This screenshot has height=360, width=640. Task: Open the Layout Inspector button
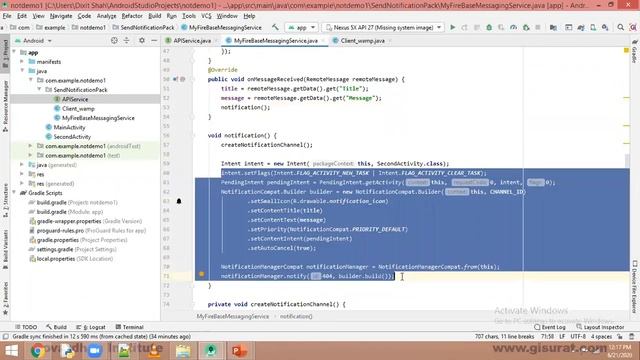tap(600, 327)
